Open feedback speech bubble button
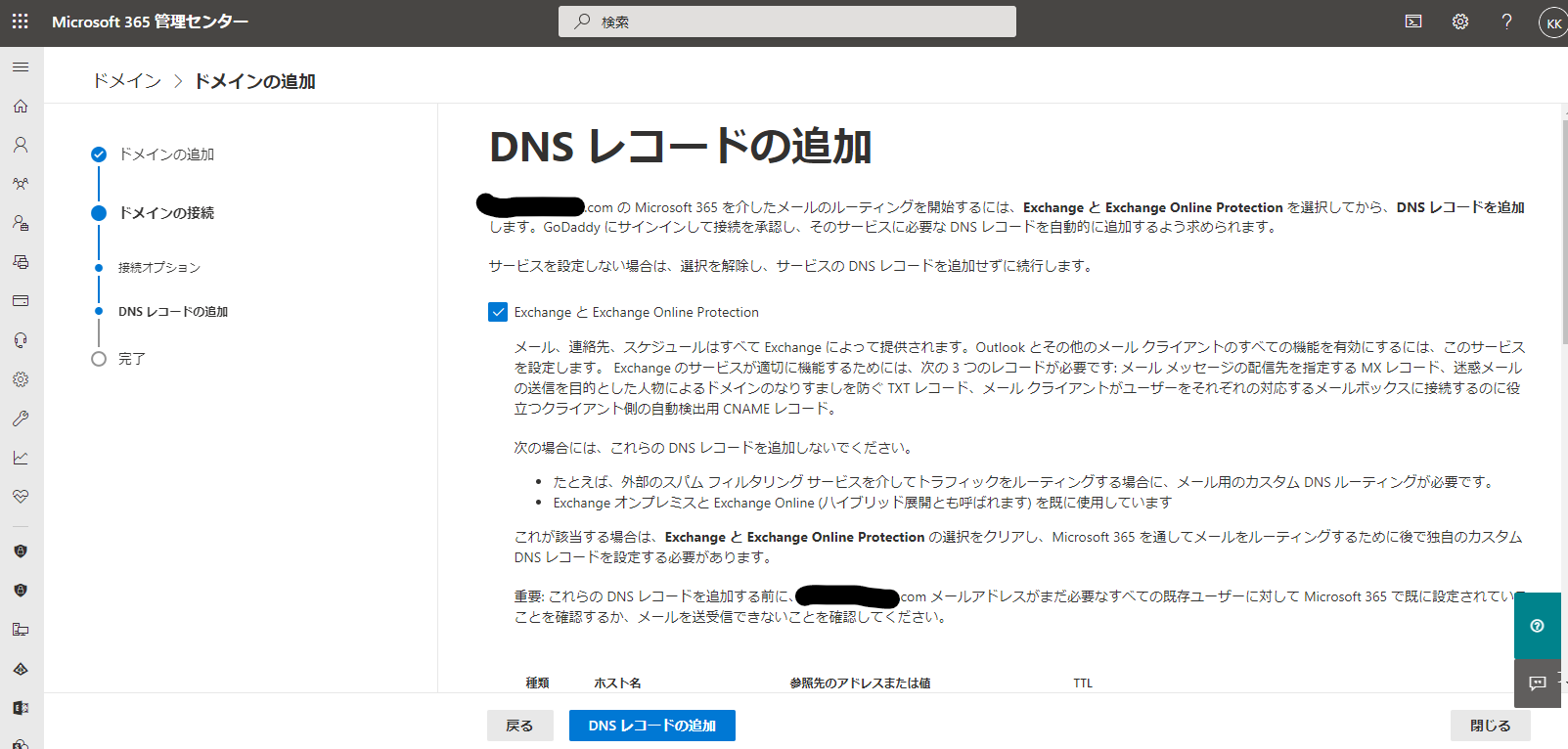The image size is (1568, 749). [x=1538, y=683]
